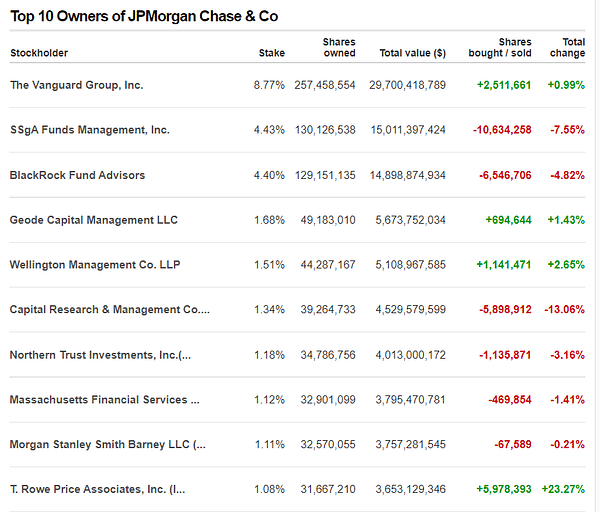Image resolution: width=600 pixels, height=512 pixels.
Task: Click the Shares owned column header
Action: 339,47
